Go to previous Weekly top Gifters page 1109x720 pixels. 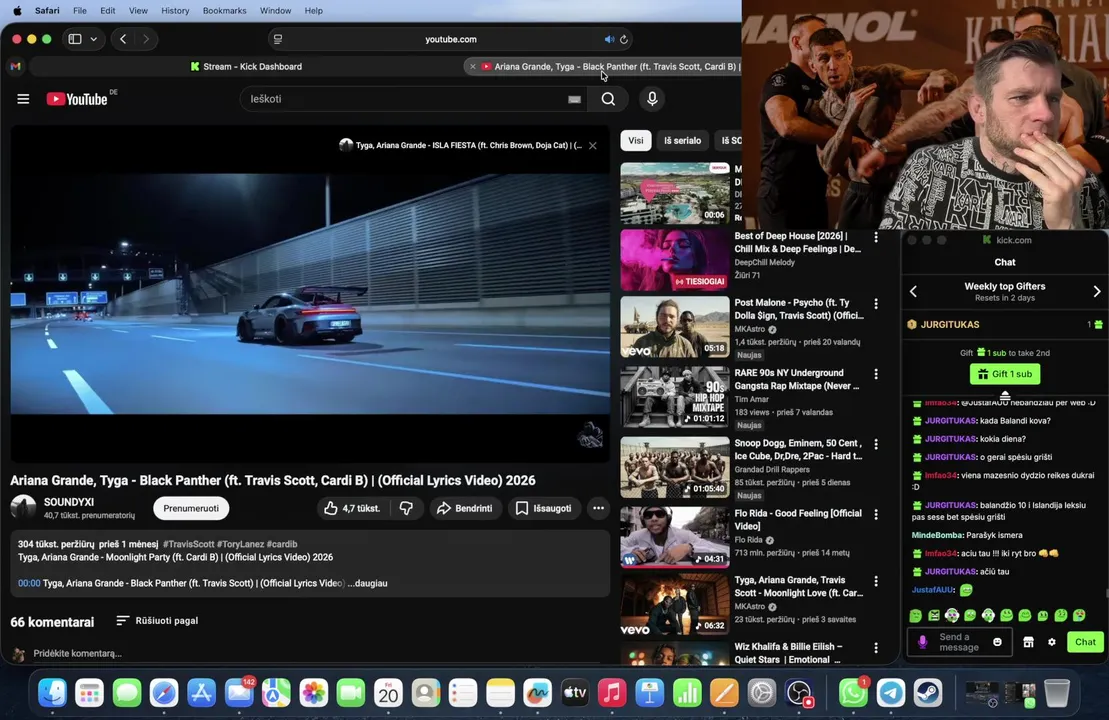pos(913,291)
